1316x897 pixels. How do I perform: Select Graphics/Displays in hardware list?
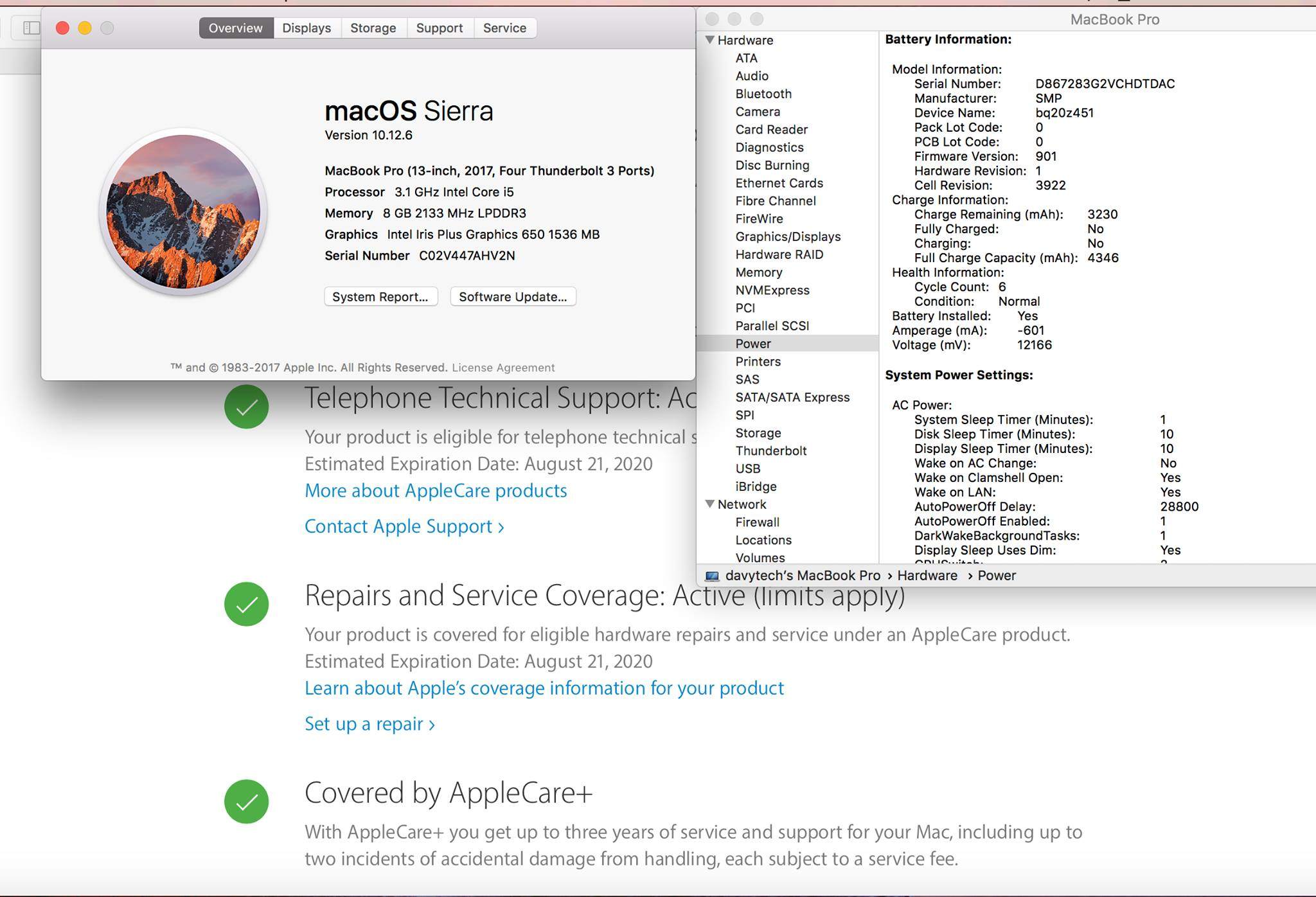tap(788, 237)
